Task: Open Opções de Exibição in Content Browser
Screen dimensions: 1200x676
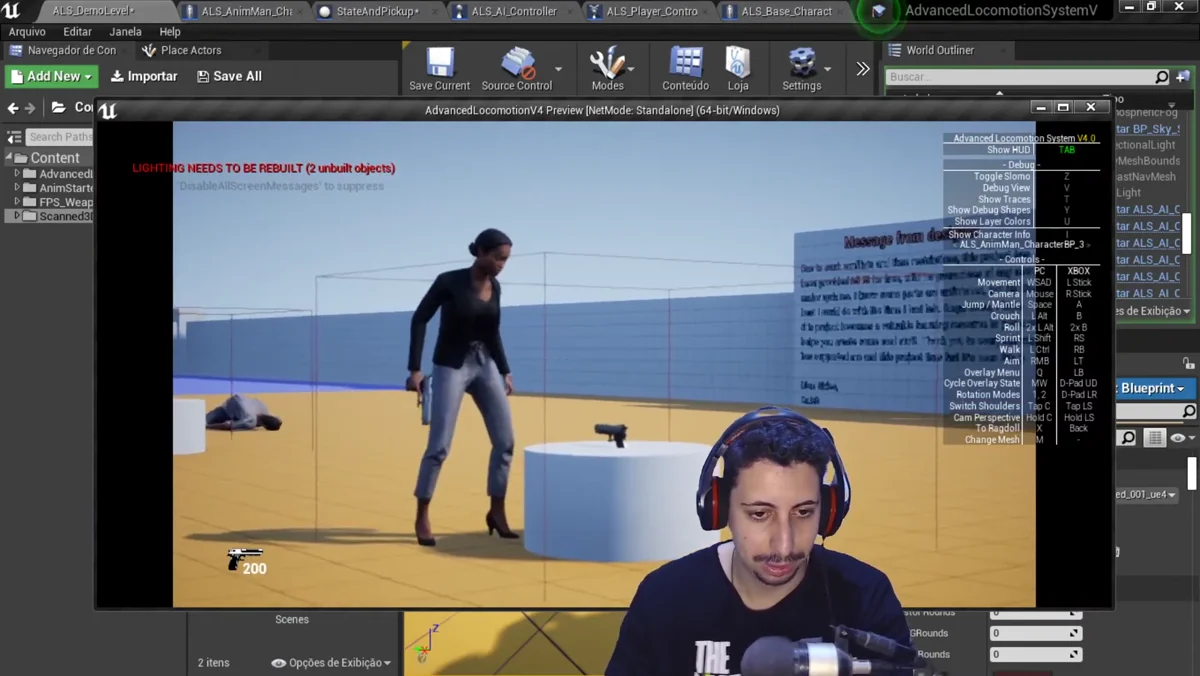Action: coord(331,662)
